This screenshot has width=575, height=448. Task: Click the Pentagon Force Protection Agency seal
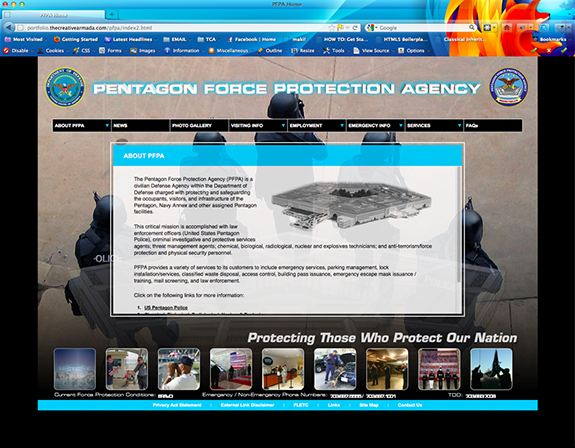pos(509,87)
